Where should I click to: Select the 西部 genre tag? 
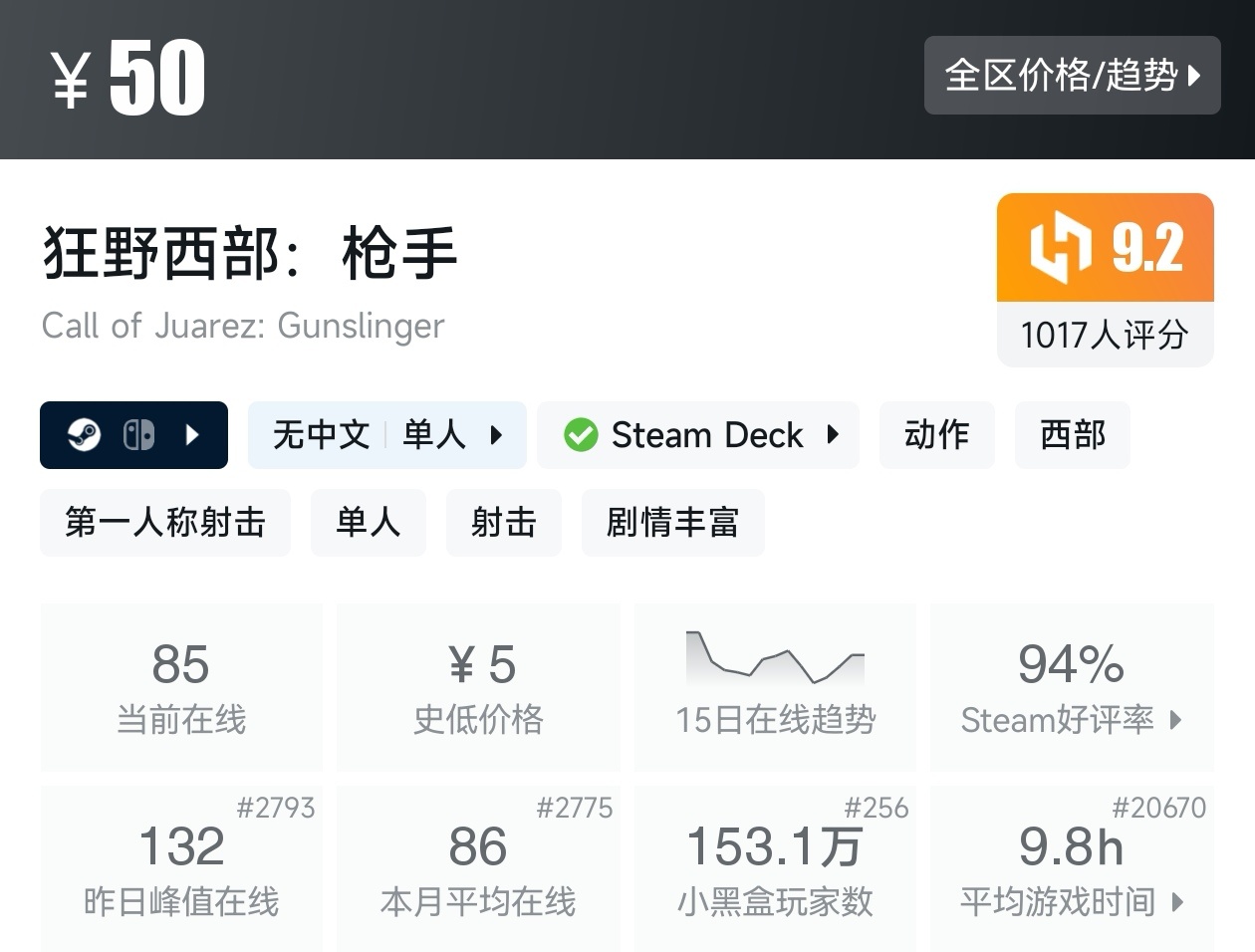click(1073, 435)
